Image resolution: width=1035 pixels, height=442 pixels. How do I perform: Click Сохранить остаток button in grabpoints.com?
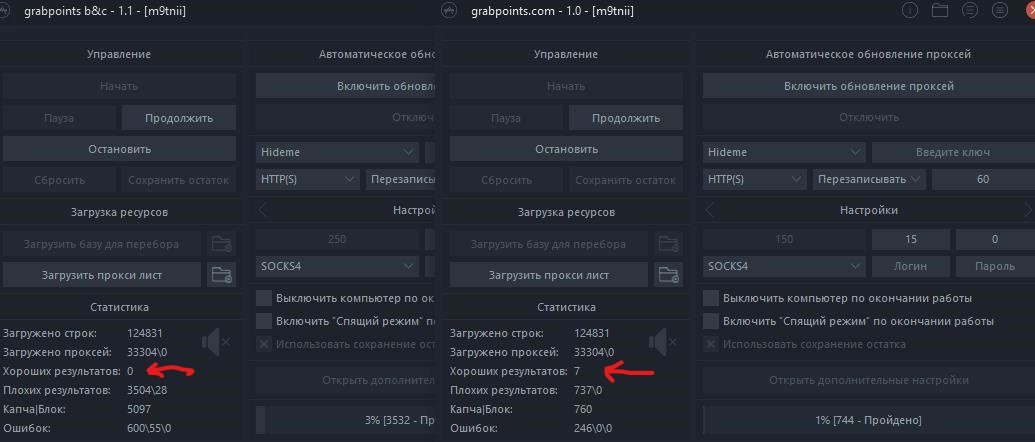(626, 180)
